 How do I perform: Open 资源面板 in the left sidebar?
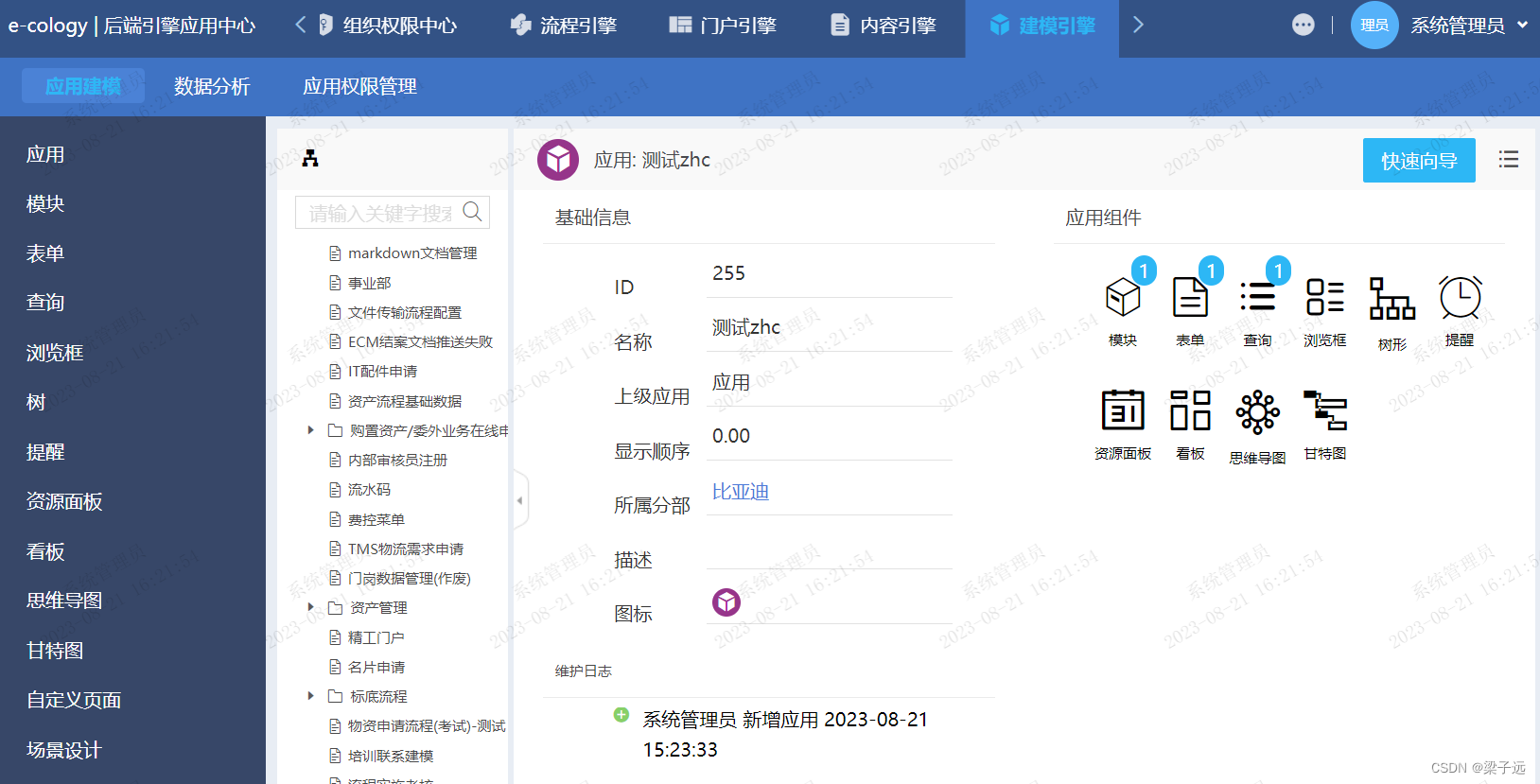click(x=64, y=501)
